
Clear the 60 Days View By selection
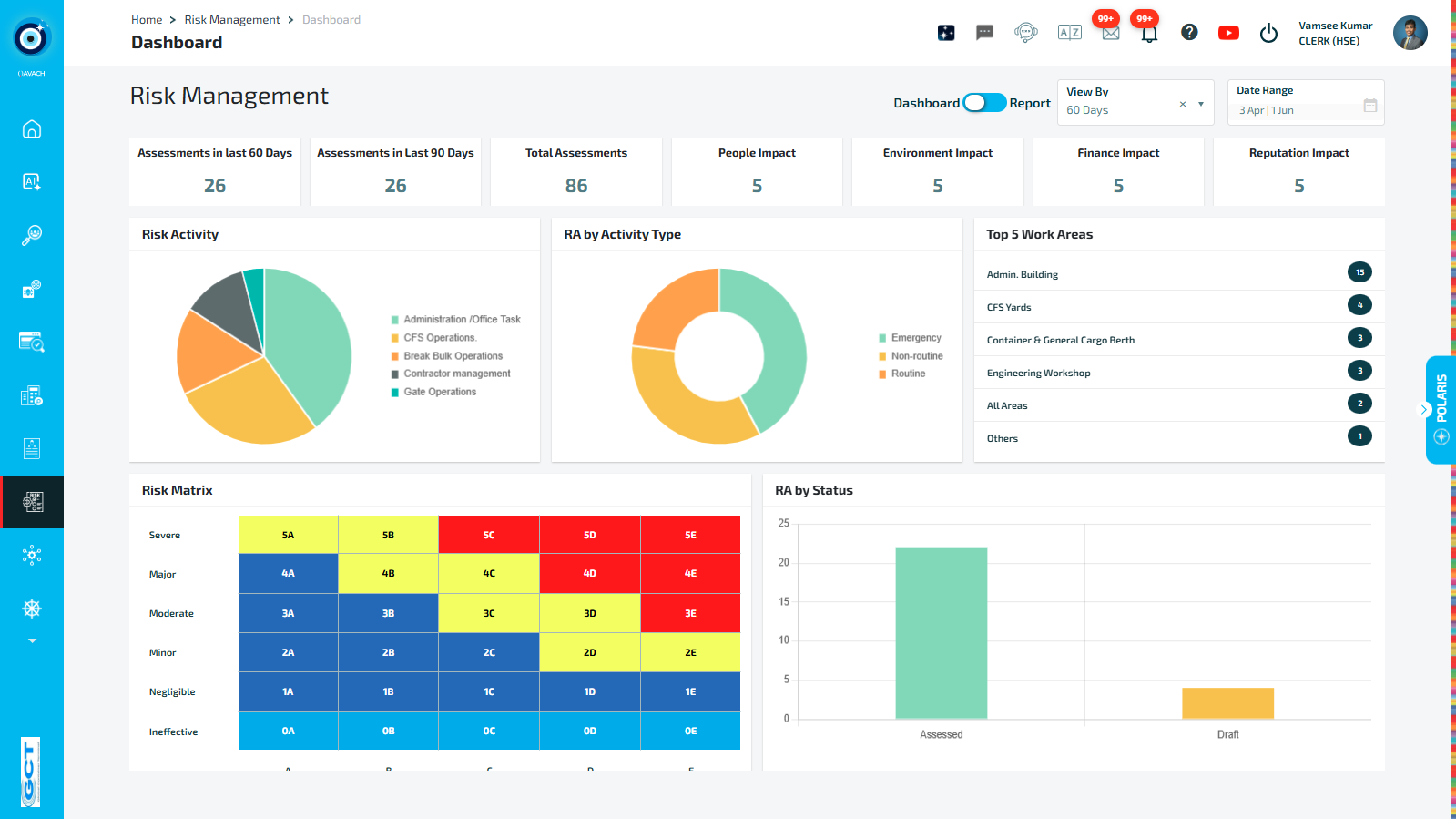pos(1183,104)
